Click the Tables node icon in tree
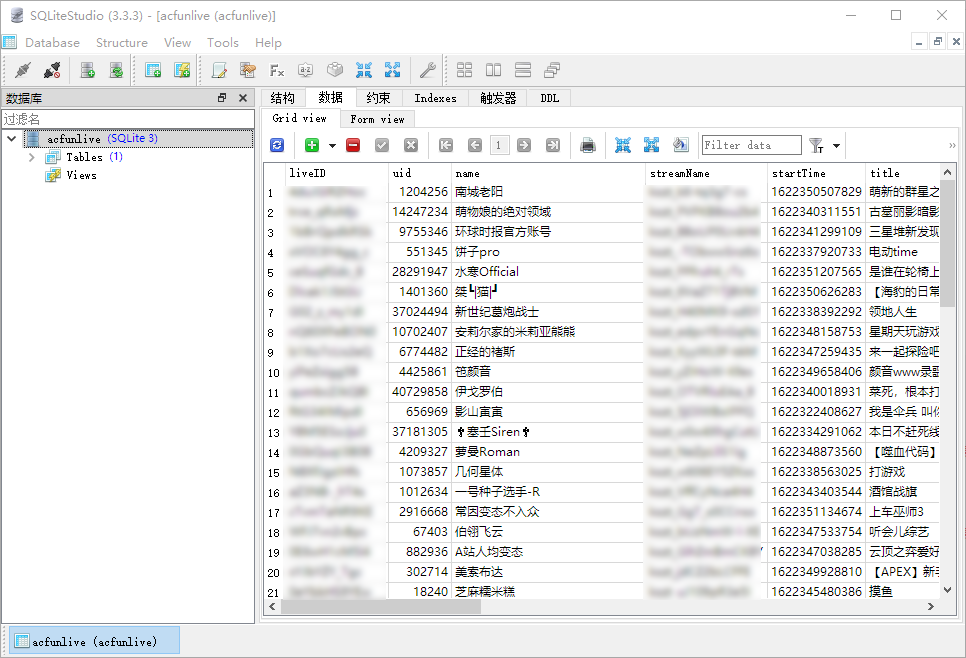966x658 pixels. click(53, 157)
